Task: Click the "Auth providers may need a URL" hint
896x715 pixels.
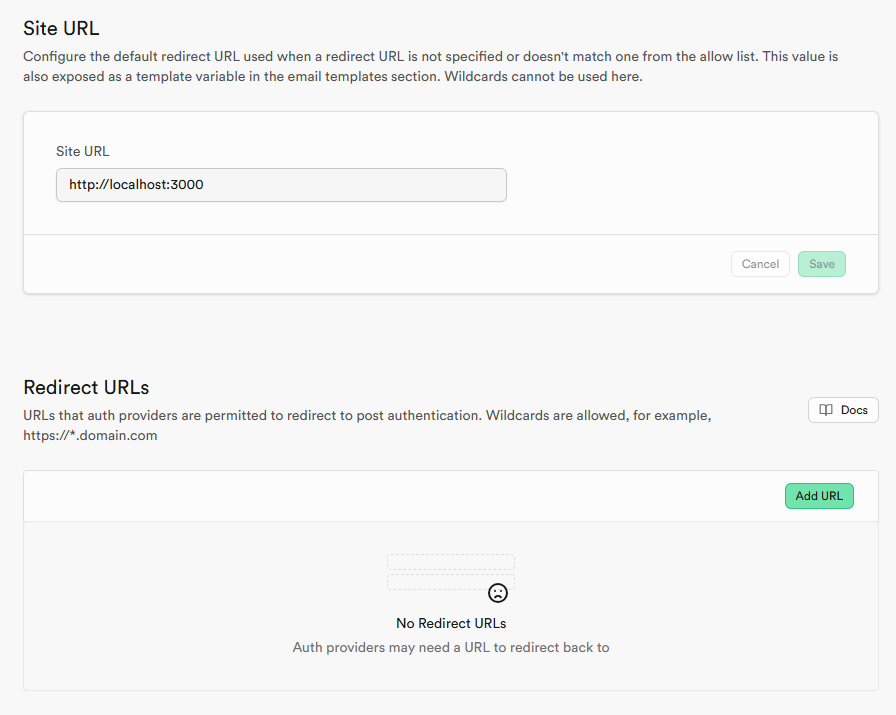Action: coord(451,647)
